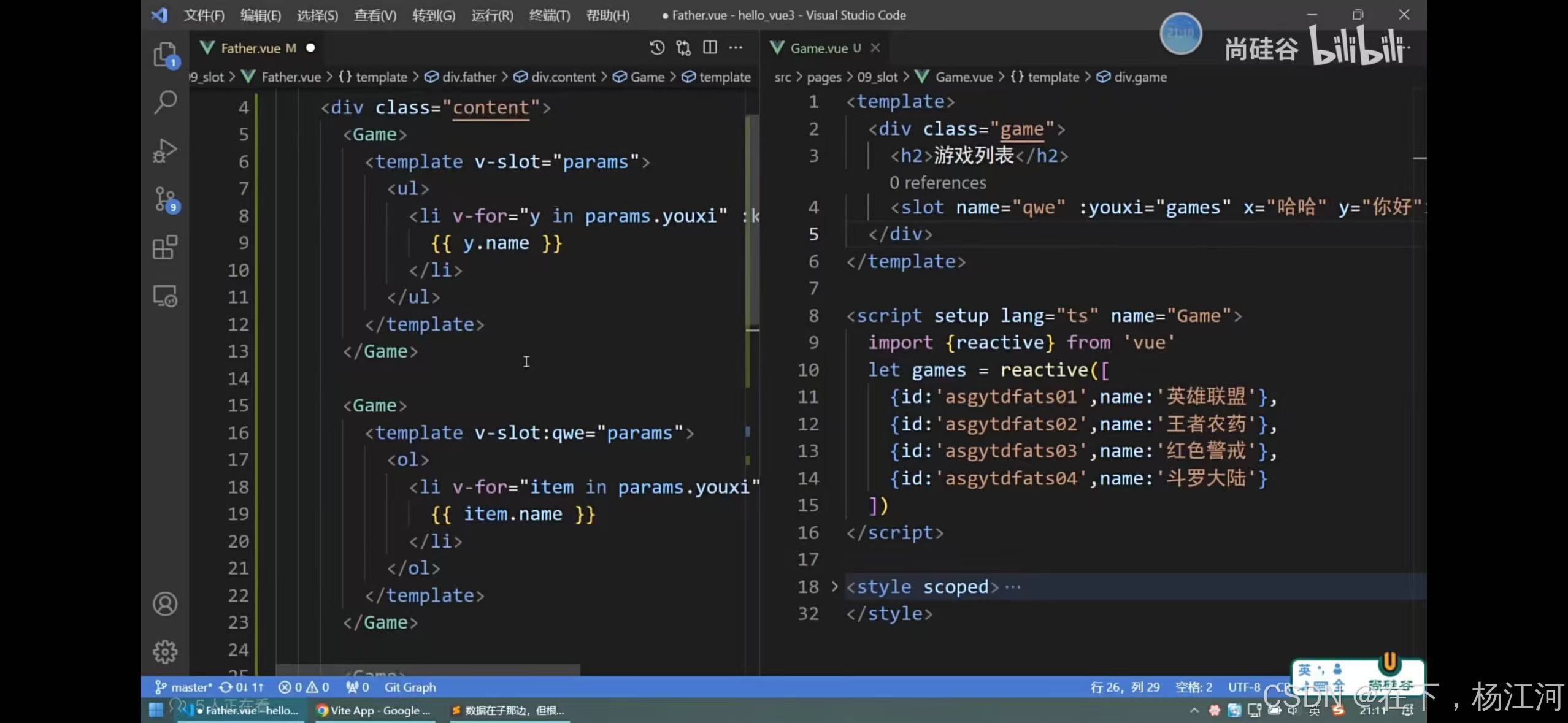Toggle split editor right layout
Screen dimensions: 1568x723
[710, 48]
